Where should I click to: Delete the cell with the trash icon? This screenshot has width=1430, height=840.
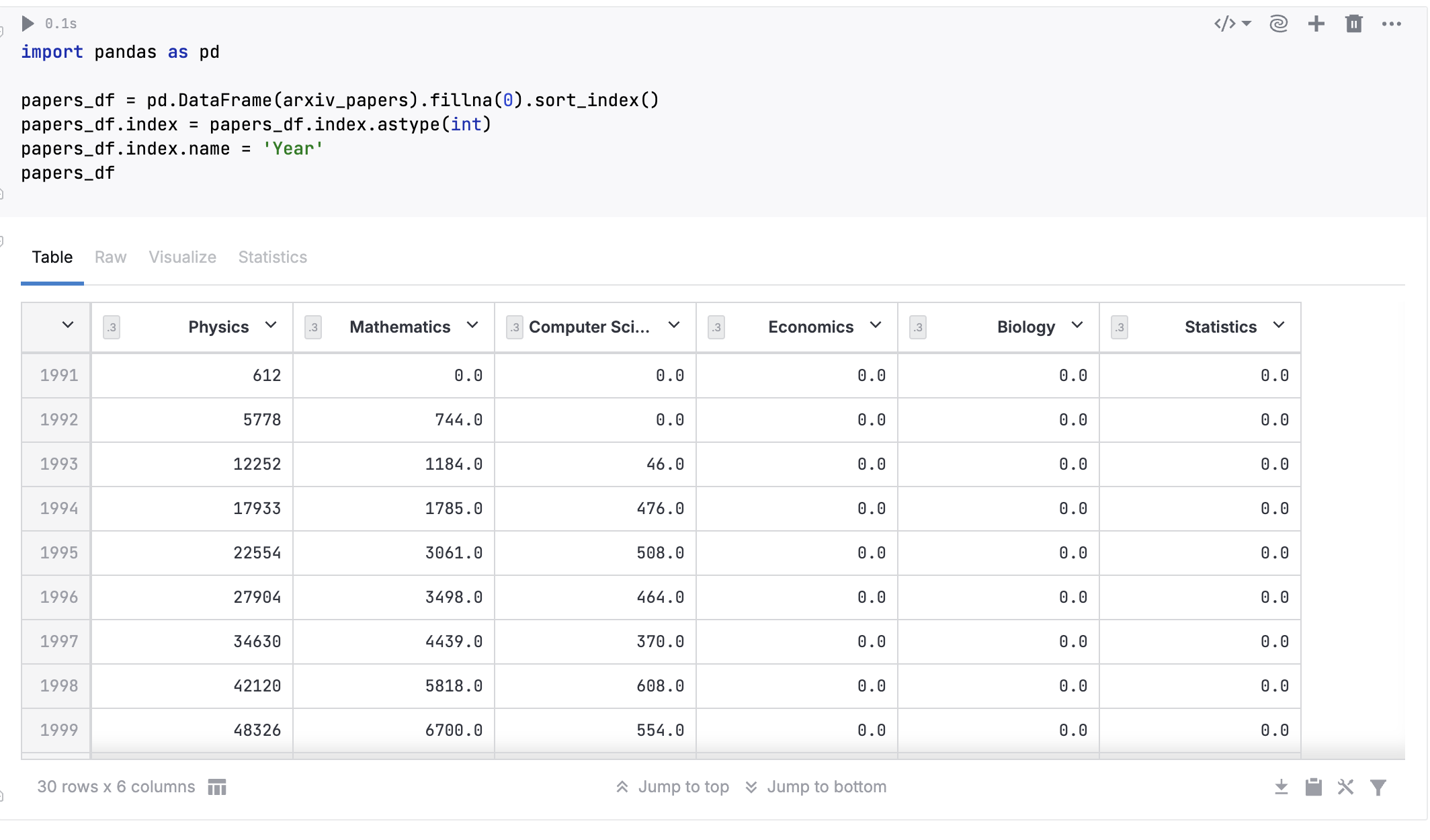pyautogui.click(x=1353, y=23)
